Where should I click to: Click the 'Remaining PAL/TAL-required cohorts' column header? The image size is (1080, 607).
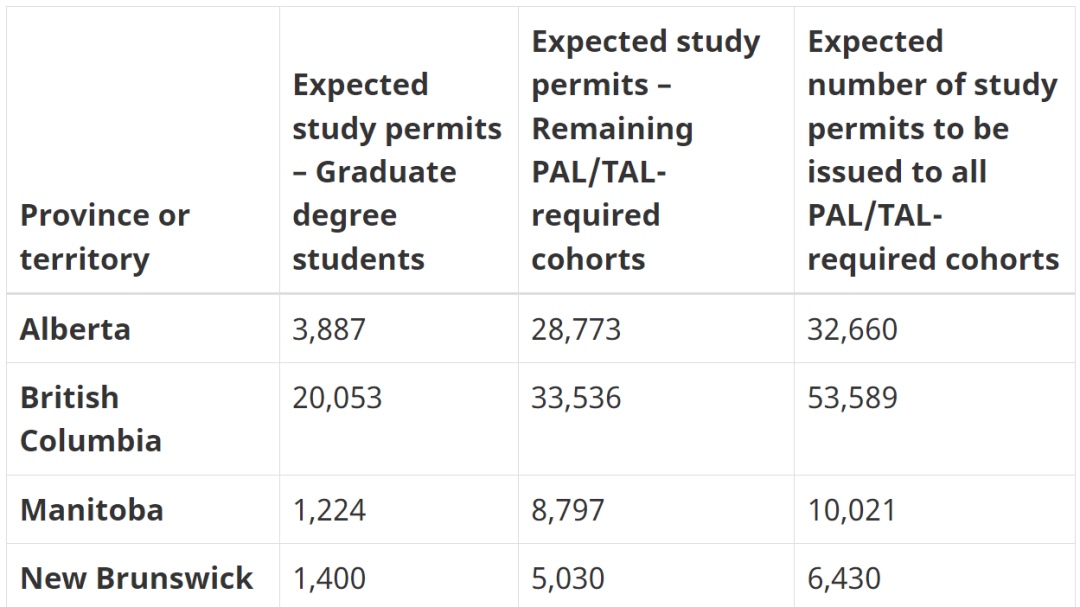coord(646,150)
